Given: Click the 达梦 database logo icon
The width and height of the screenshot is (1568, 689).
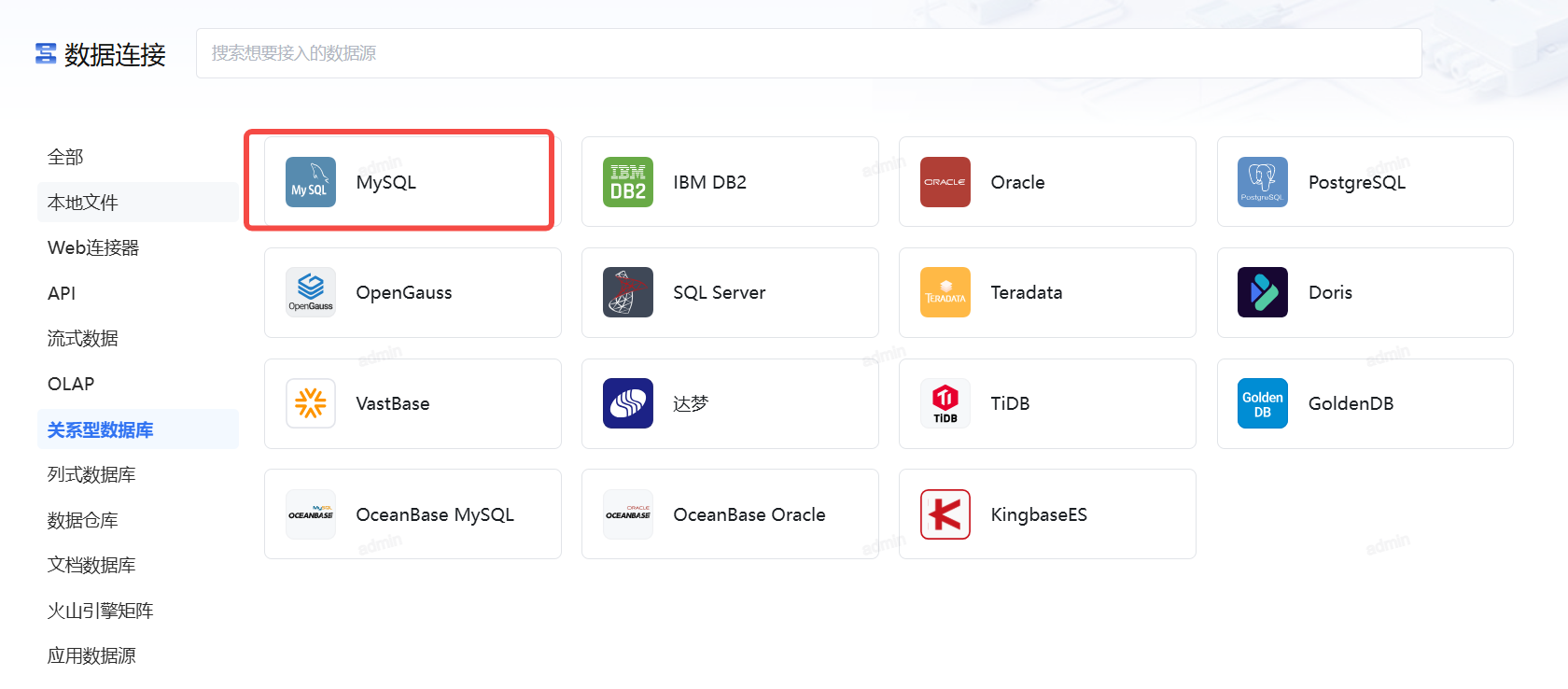Looking at the screenshot, I should click(x=628, y=403).
